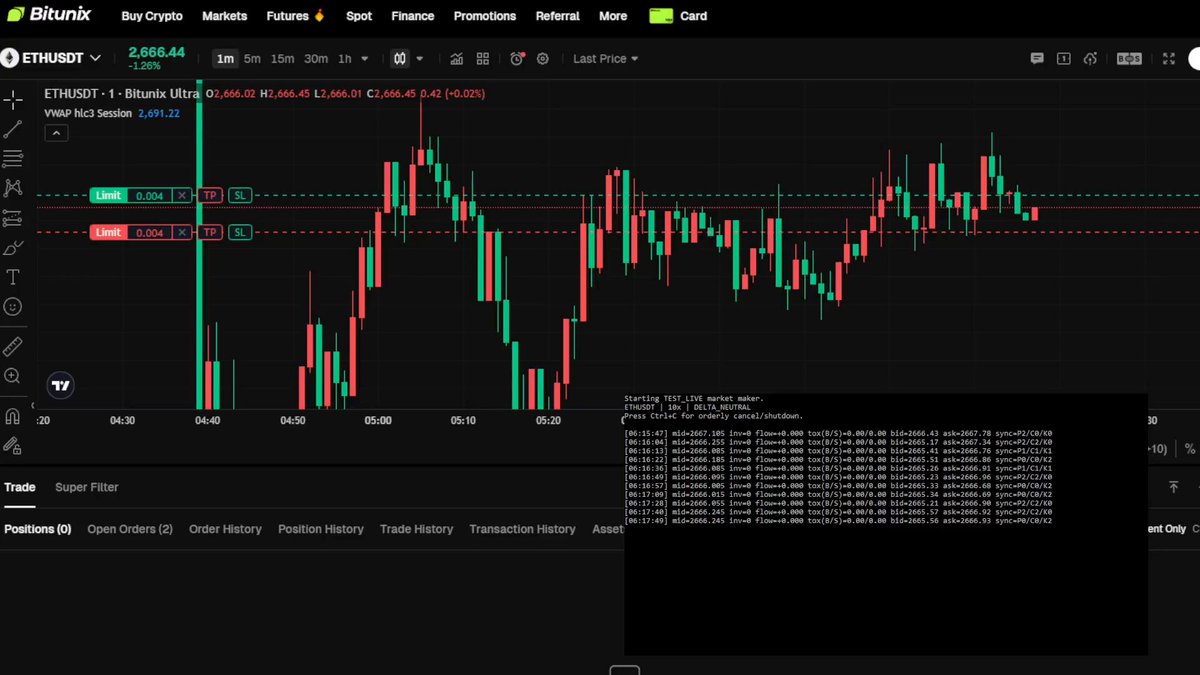Go to the Markets page
Screen dimensions: 1200x675
point(224,16)
